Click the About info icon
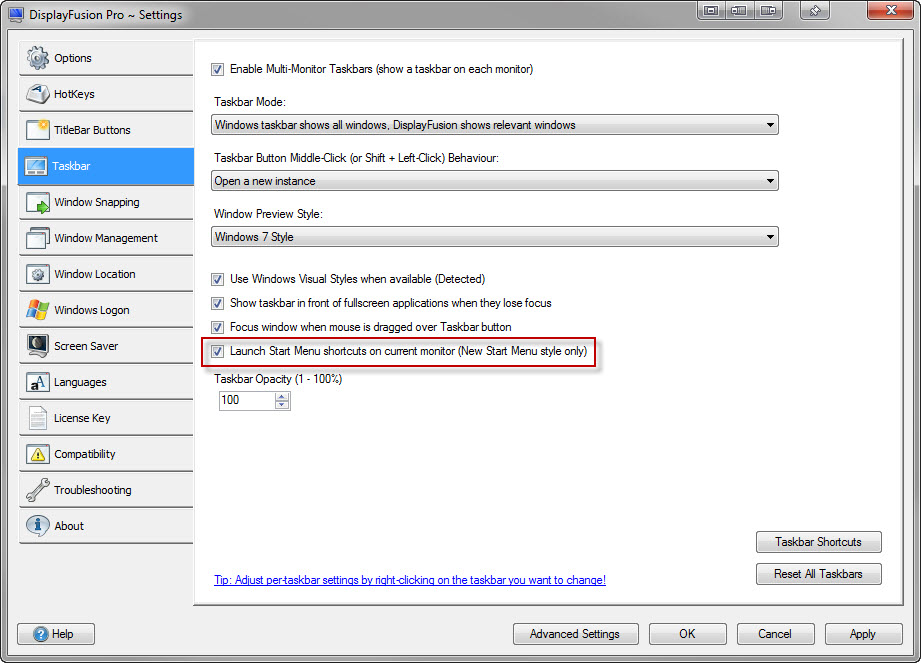The image size is (921, 663). (38, 526)
